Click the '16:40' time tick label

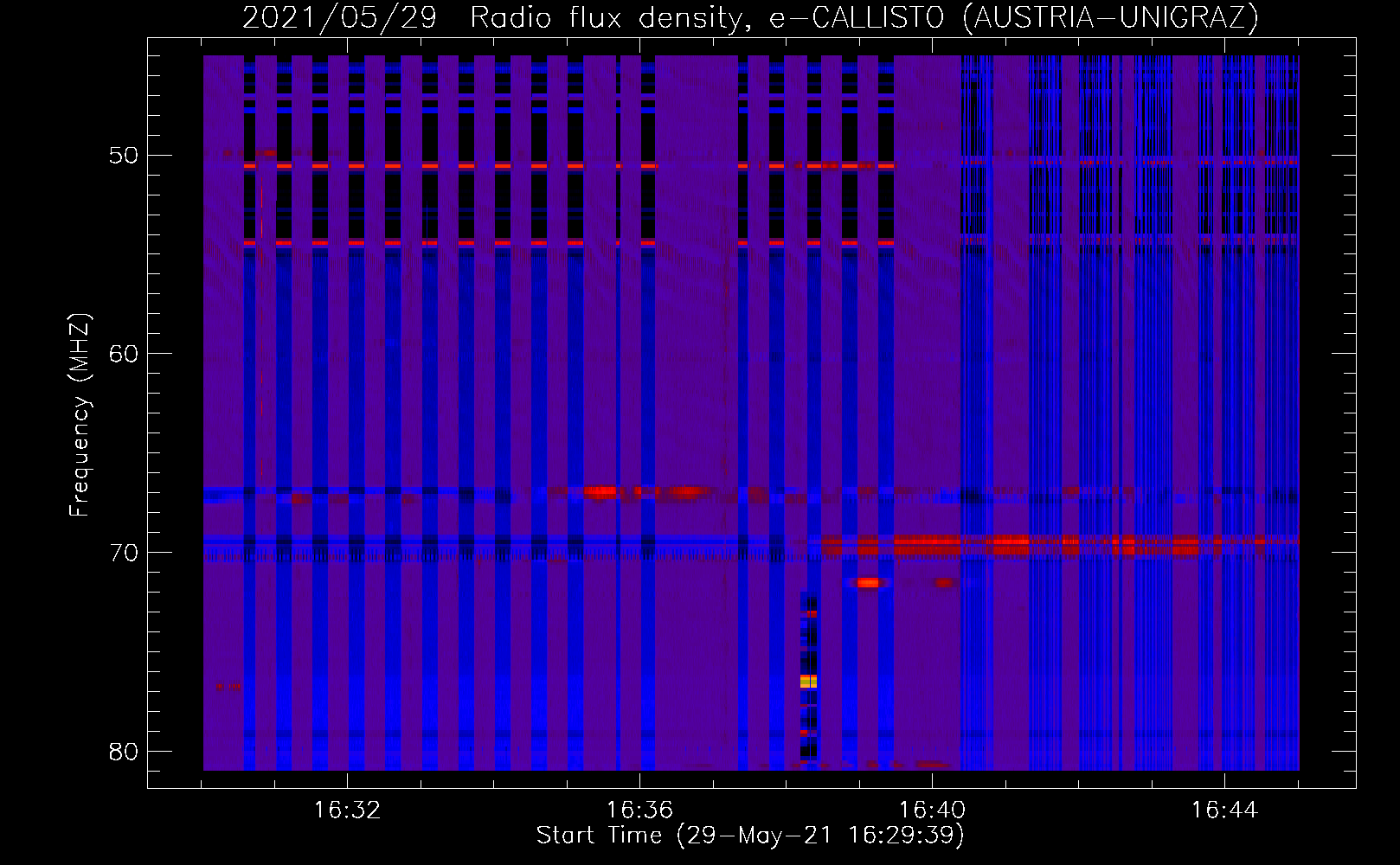point(932,811)
